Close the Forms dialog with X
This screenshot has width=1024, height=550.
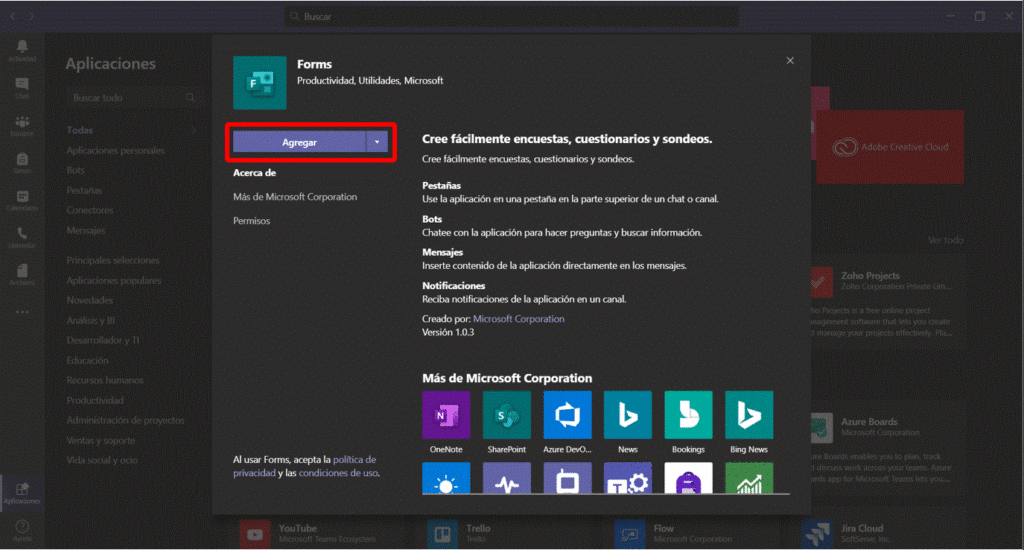pos(790,61)
